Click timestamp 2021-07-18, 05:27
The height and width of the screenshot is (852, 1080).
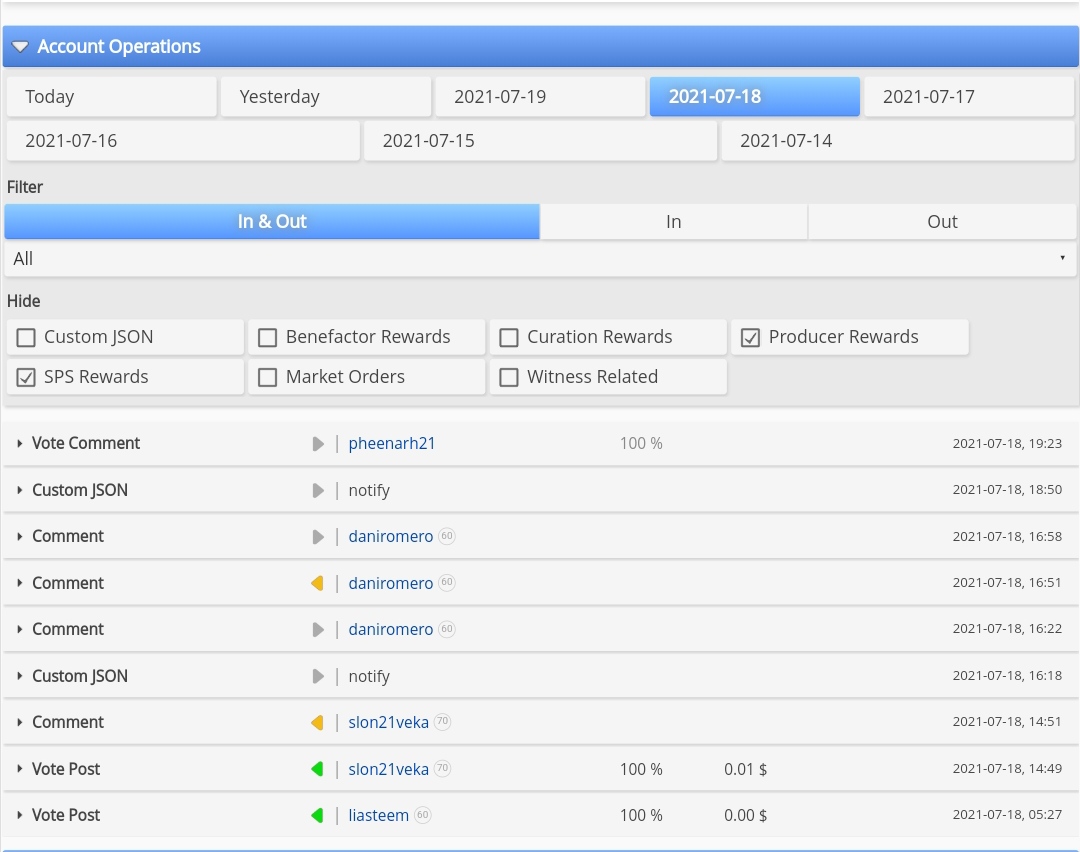1007,815
